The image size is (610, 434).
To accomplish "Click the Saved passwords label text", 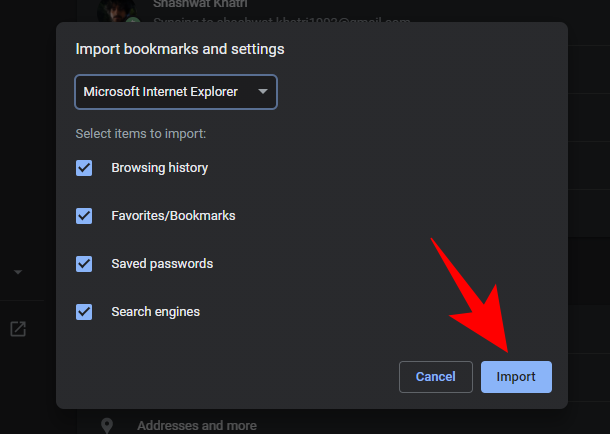I will tap(162, 264).
